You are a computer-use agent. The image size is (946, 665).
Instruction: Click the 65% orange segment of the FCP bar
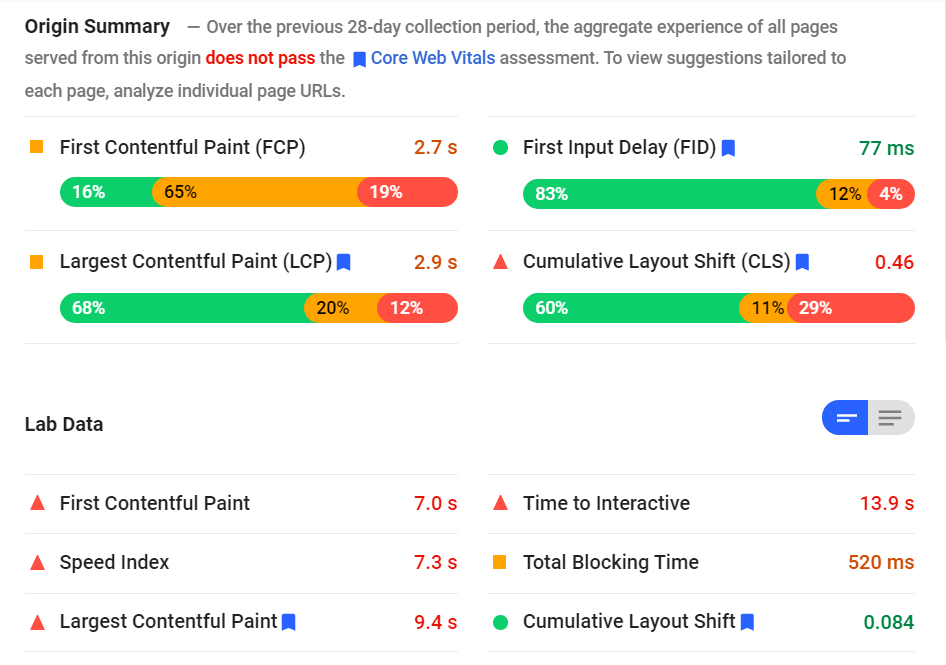click(x=255, y=192)
